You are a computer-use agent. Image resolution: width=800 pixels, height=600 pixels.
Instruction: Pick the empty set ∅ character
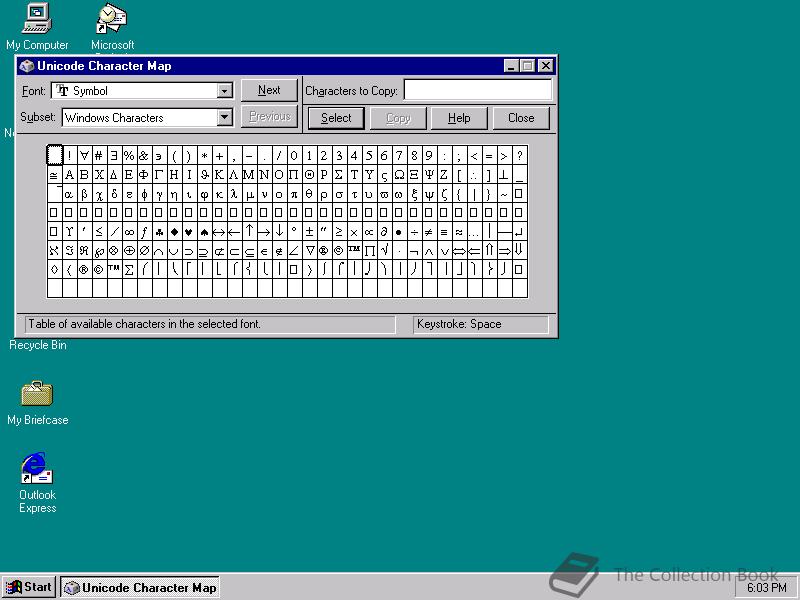point(144,251)
